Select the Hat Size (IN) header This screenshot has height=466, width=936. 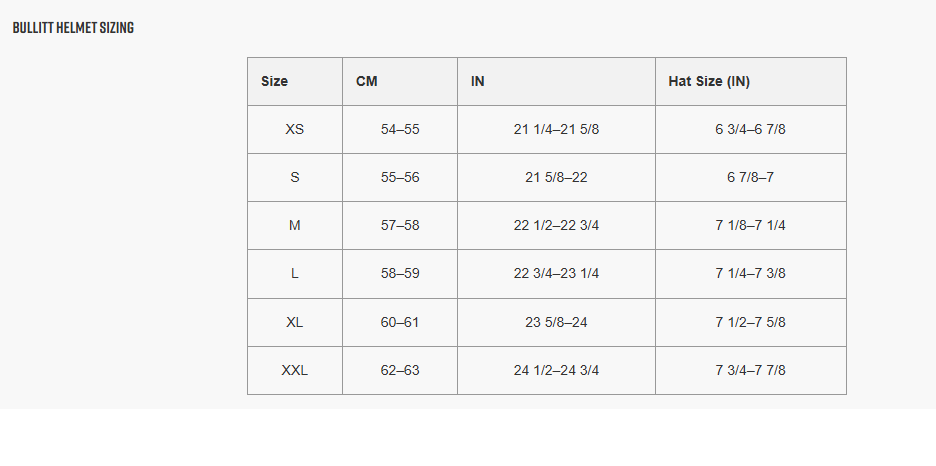coord(709,81)
